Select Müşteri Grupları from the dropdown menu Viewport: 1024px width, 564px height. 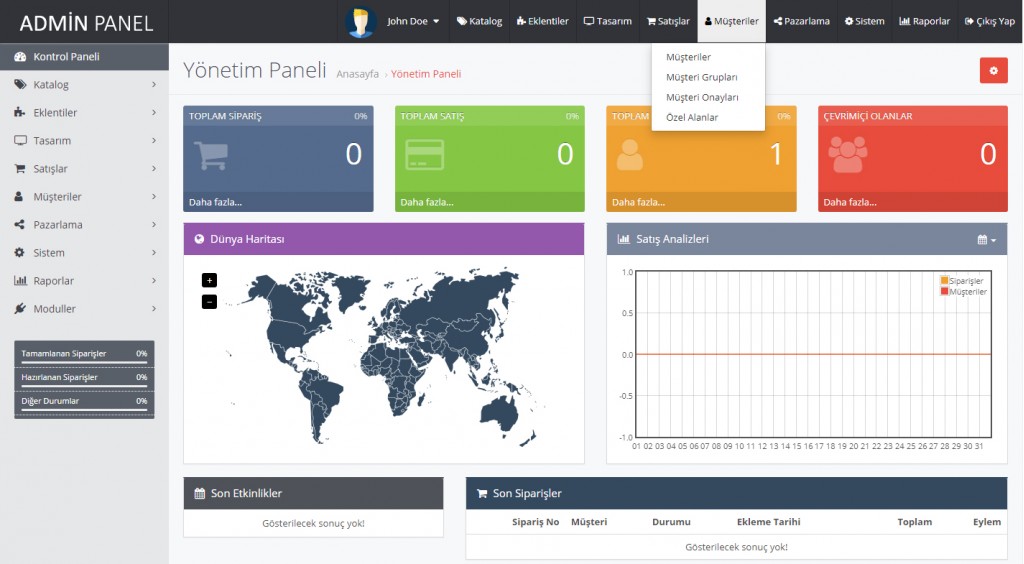click(x=701, y=77)
